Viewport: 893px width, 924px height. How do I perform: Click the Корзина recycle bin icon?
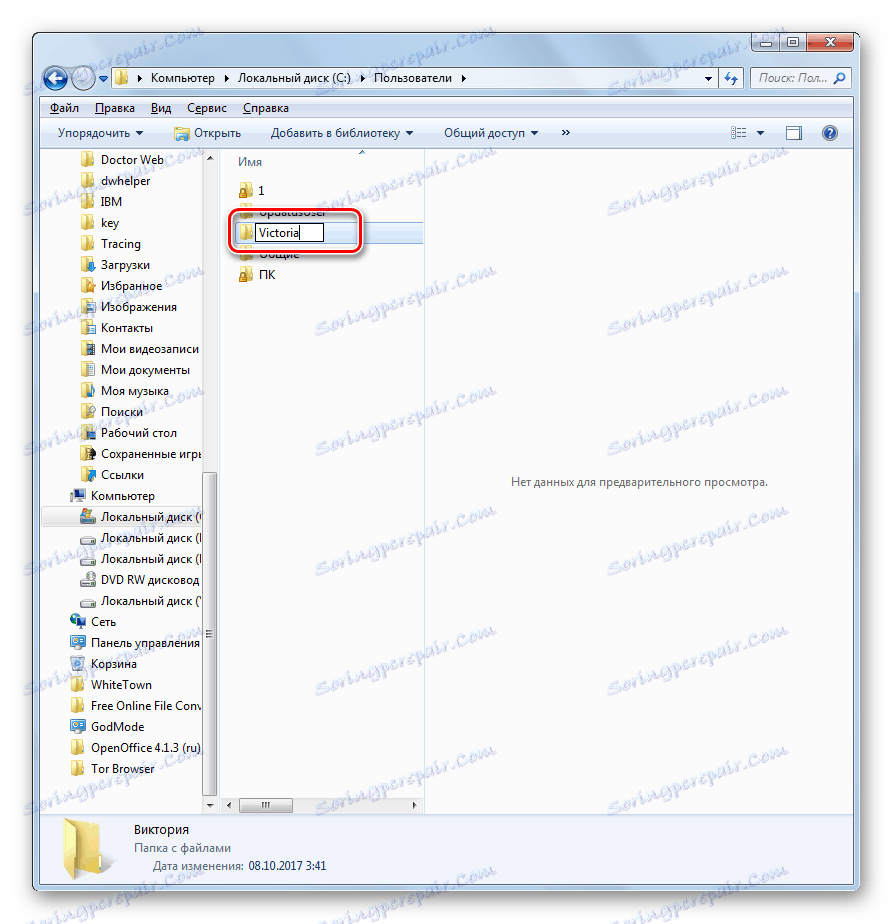coord(78,664)
